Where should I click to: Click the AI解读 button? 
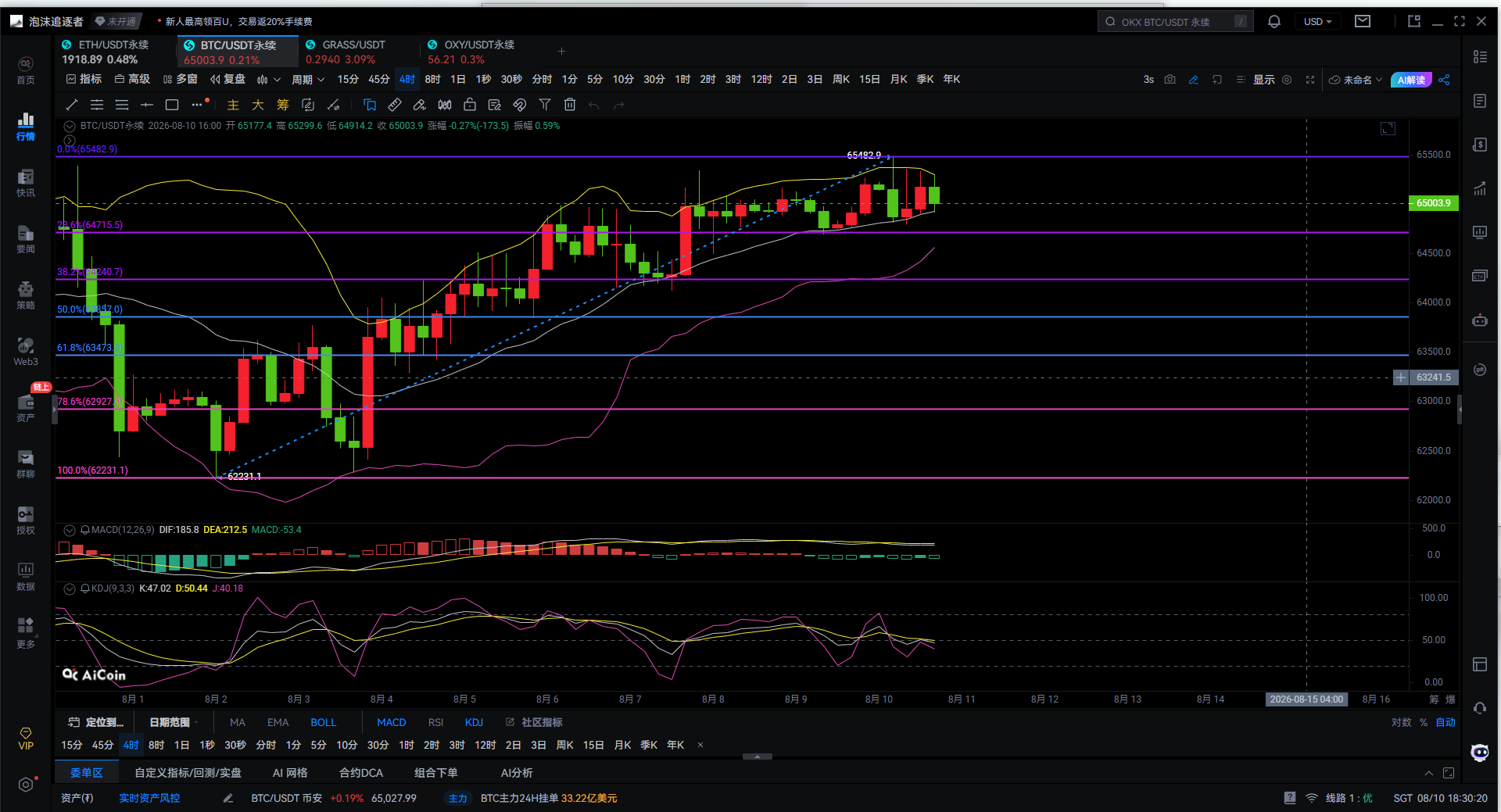tap(1411, 80)
